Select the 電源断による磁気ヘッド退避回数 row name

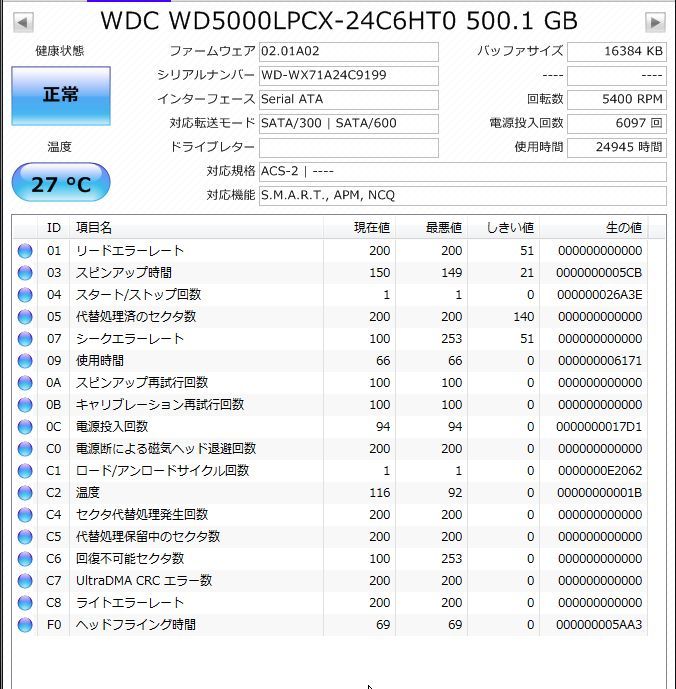pyautogui.click(x=166, y=449)
